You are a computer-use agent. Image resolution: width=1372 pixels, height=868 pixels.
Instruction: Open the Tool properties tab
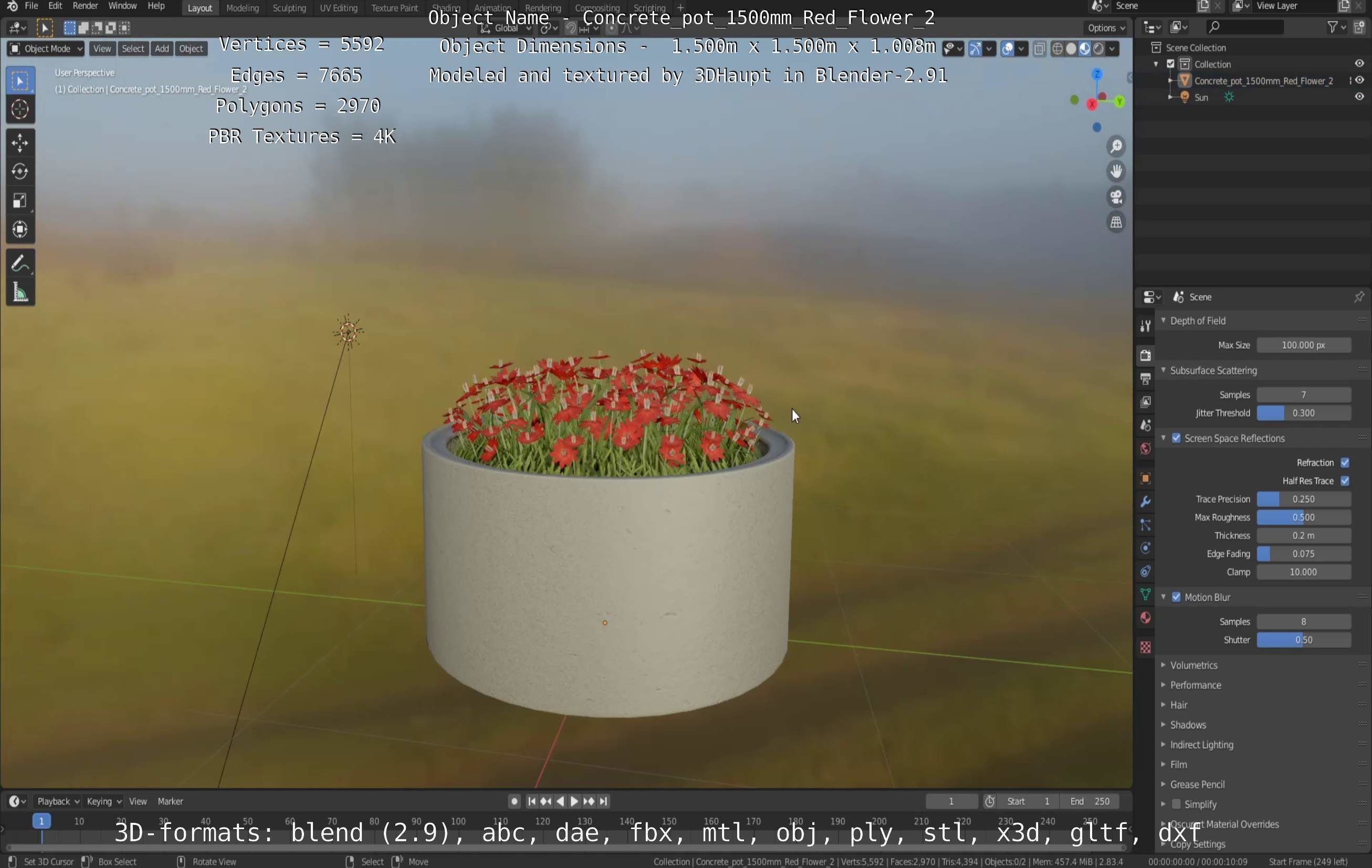(x=1145, y=326)
